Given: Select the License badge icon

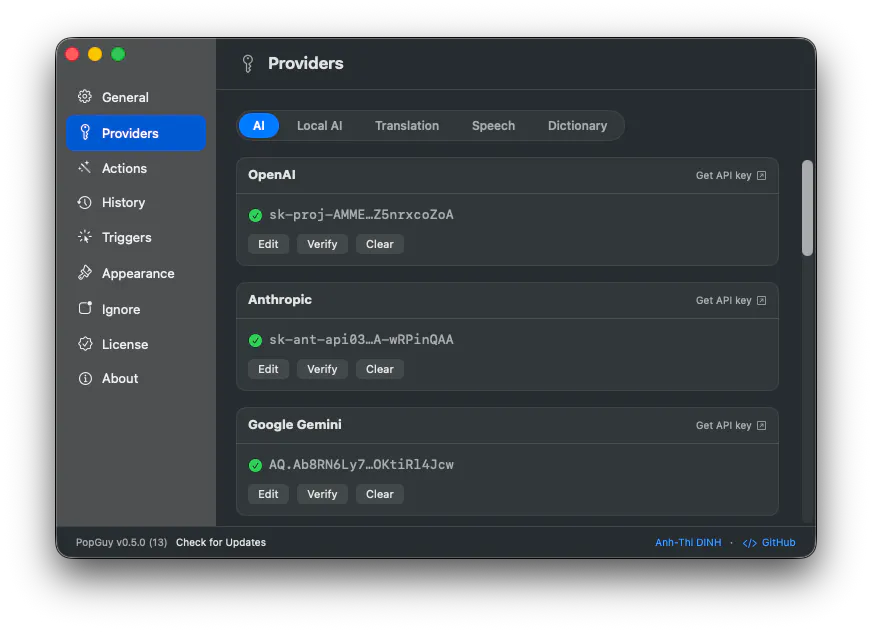Looking at the screenshot, I should (x=85, y=344).
